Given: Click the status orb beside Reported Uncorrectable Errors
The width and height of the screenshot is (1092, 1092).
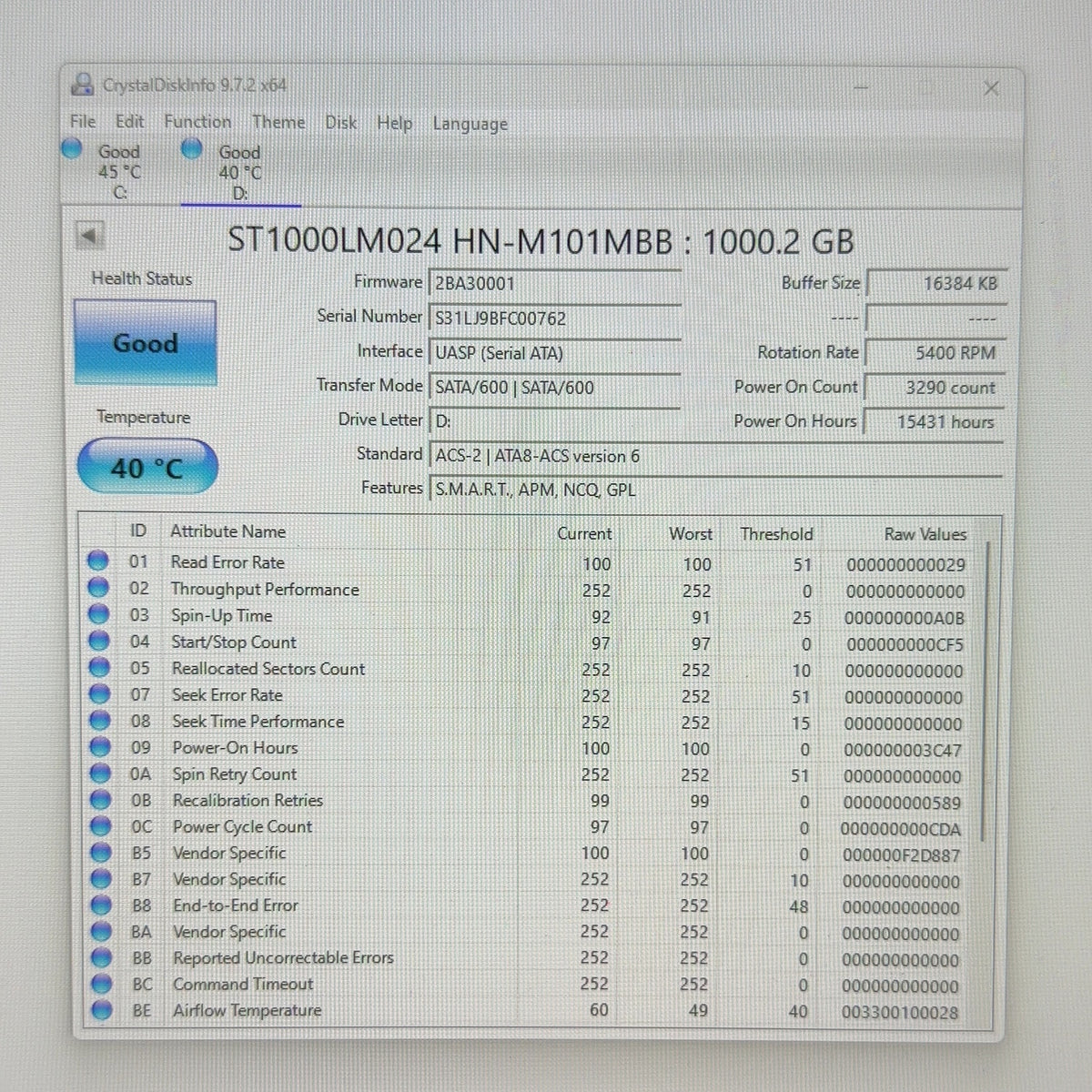Looking at the screenshot, I should 102,957.
